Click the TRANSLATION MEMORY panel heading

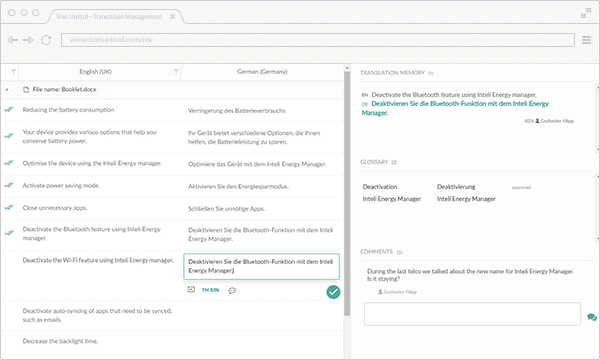click(392, 73)
